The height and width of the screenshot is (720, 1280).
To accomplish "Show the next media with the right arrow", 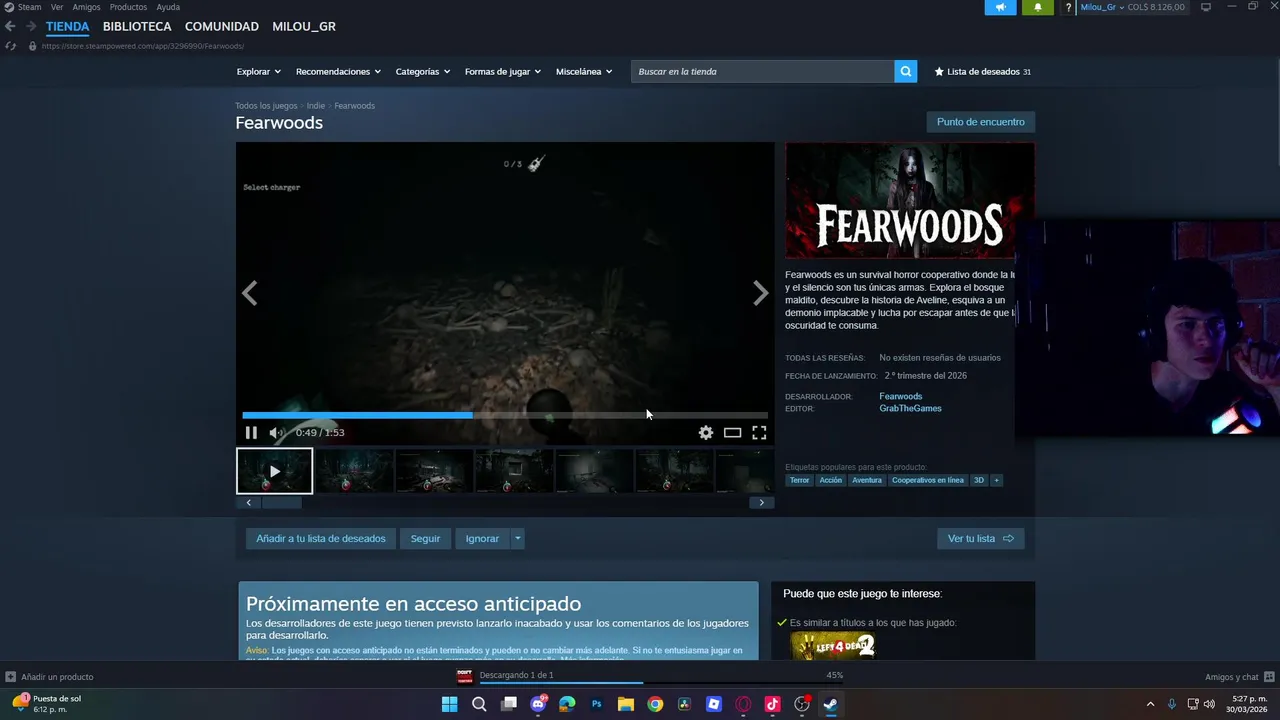I will pos(761,293).
